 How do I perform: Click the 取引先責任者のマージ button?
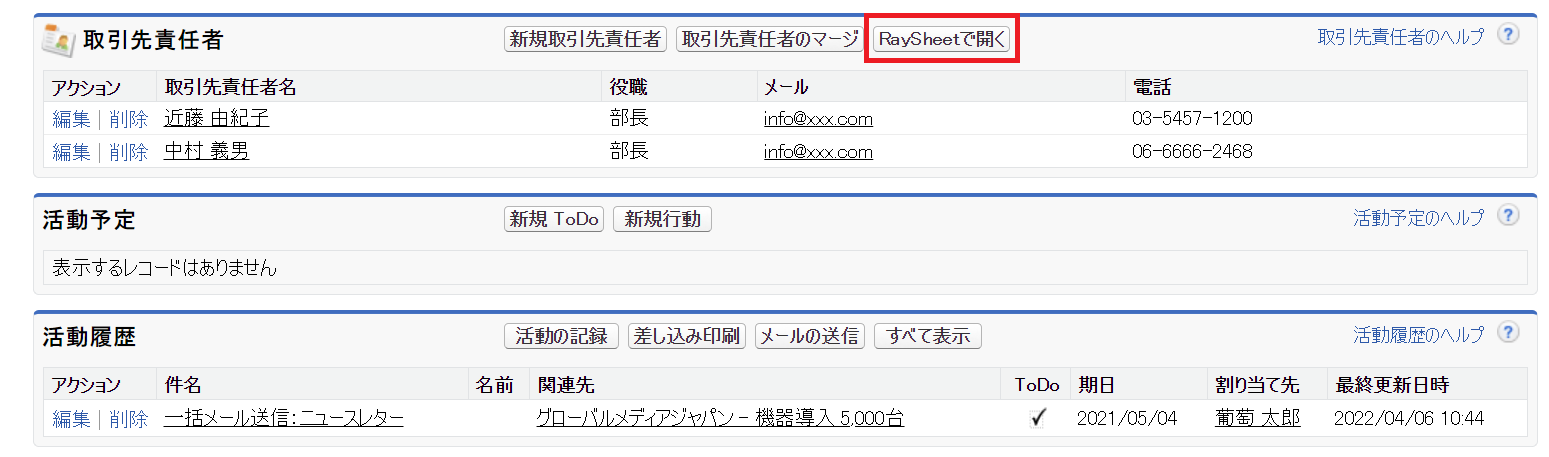(x=770, y=39)
